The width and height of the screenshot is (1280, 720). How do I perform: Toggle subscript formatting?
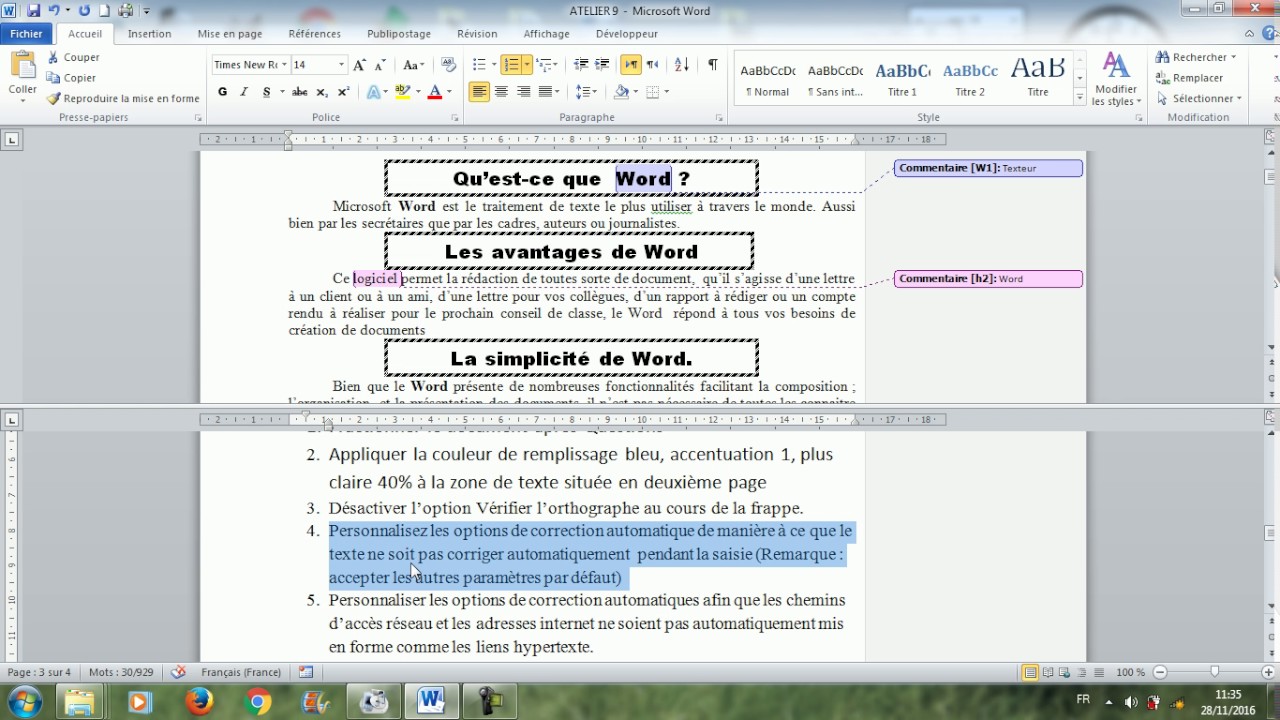(322, 92)
